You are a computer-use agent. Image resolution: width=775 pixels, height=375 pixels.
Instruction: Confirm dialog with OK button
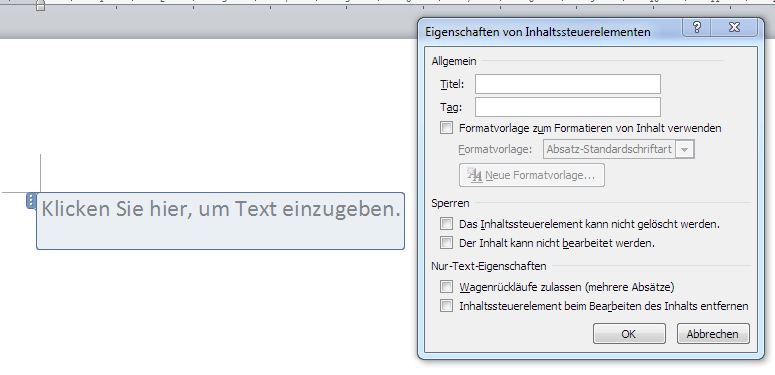[629, 334]
